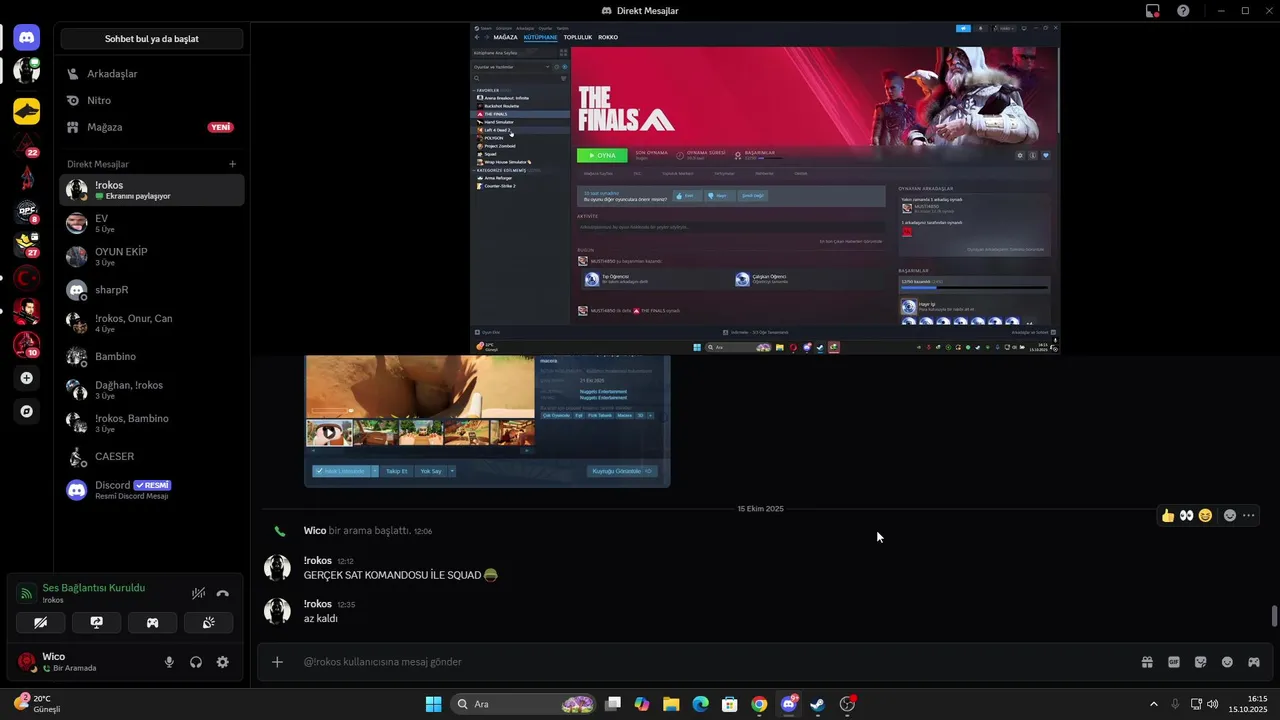Image resolution: width=1280 pixels, height=720 pixels.
Task: Open add reaction picker on message
Action: pyautogui.click(x=1230, y=516)
